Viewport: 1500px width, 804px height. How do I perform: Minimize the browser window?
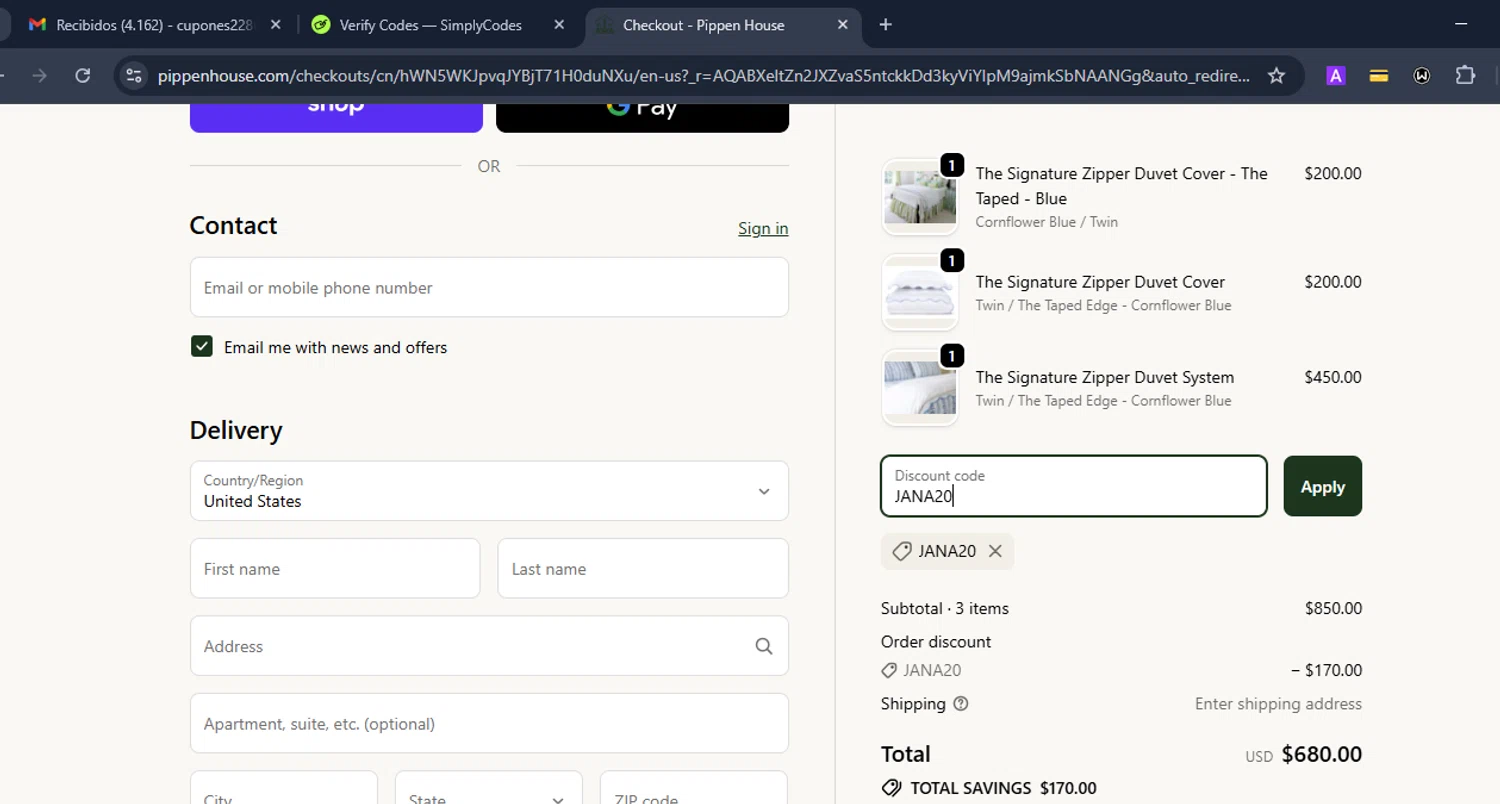(1462, 25)
